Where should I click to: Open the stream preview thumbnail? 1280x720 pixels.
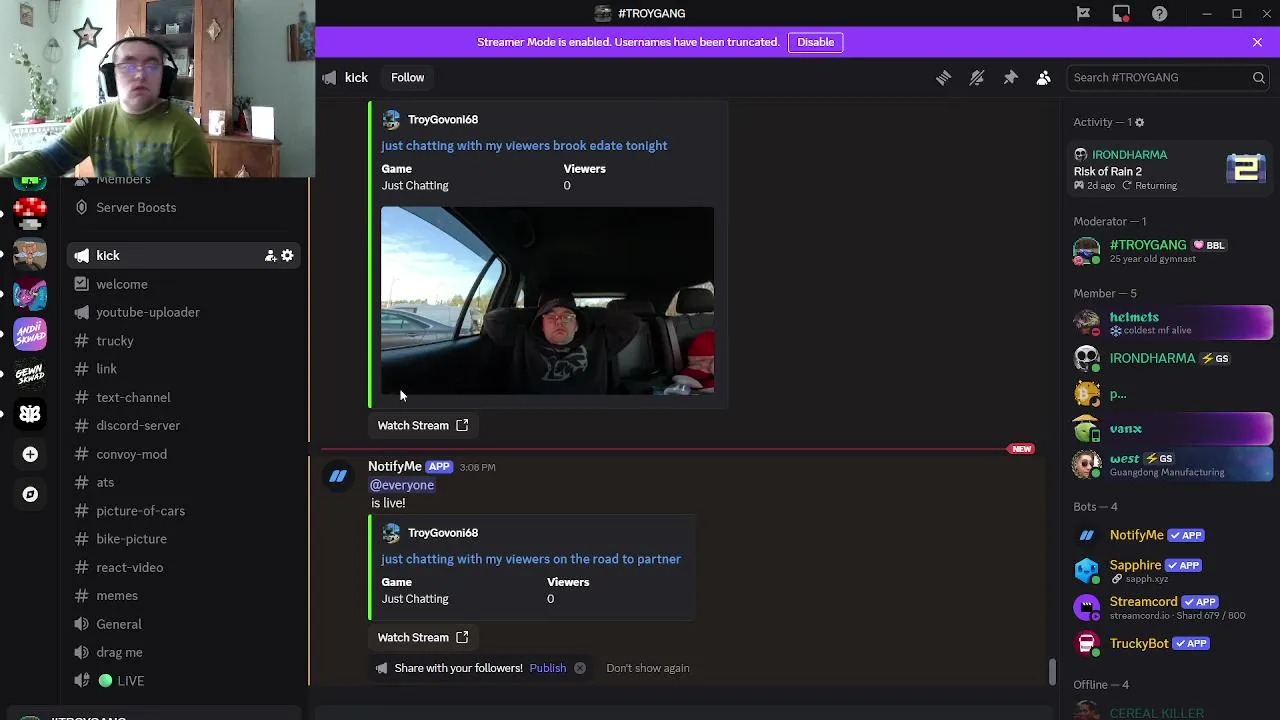tap(547, 300)
